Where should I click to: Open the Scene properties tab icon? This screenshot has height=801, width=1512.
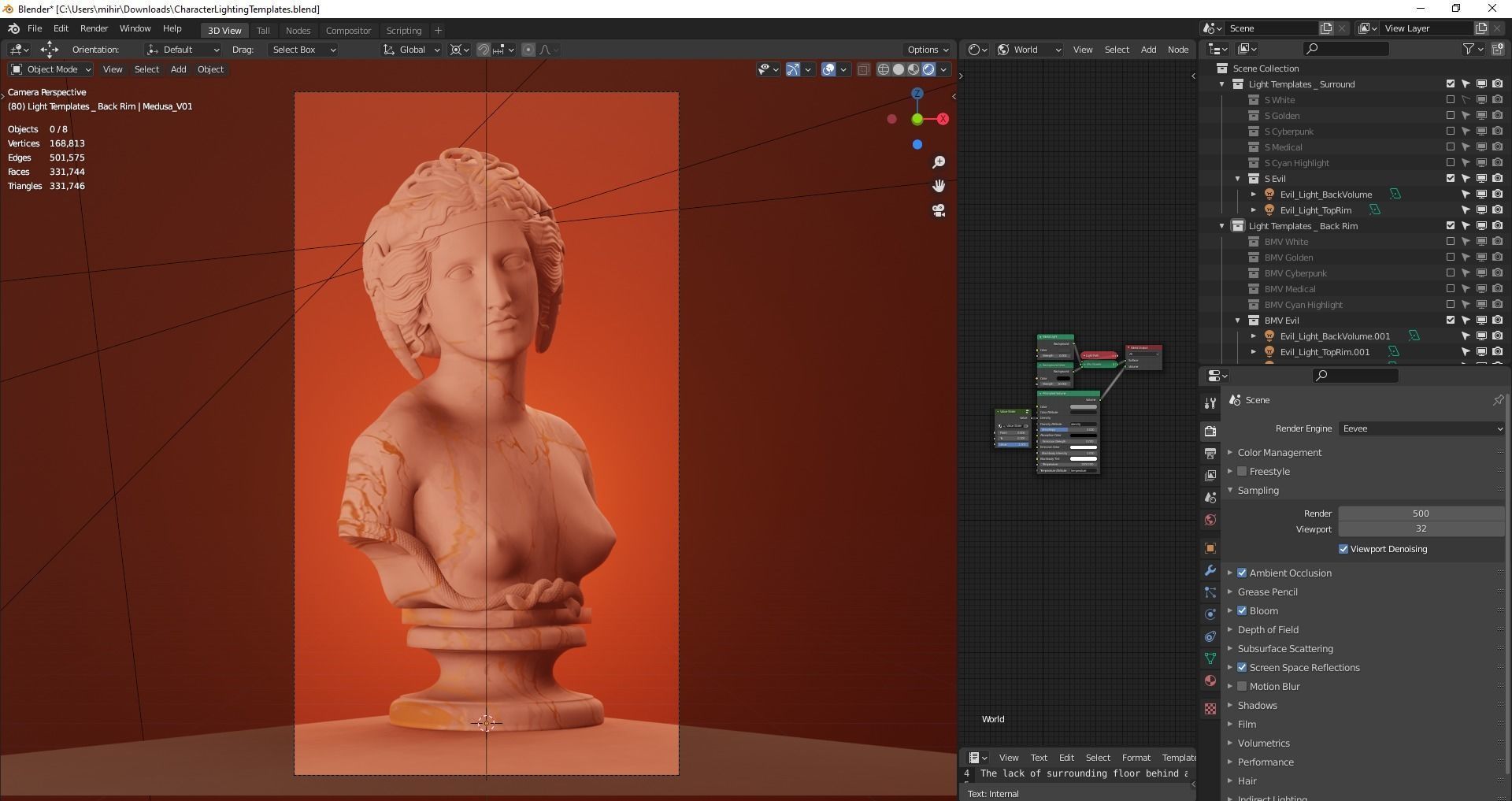(x=1210, y=497)
